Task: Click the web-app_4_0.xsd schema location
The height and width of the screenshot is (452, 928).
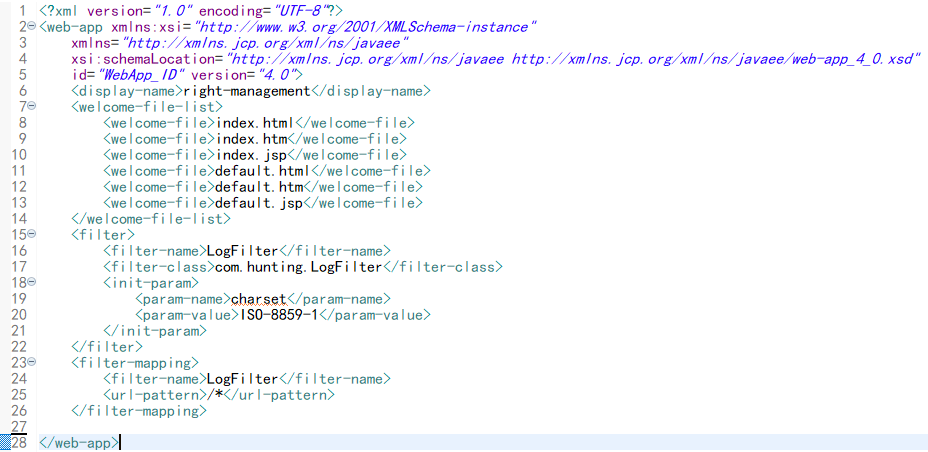Action: click(716, 59)
